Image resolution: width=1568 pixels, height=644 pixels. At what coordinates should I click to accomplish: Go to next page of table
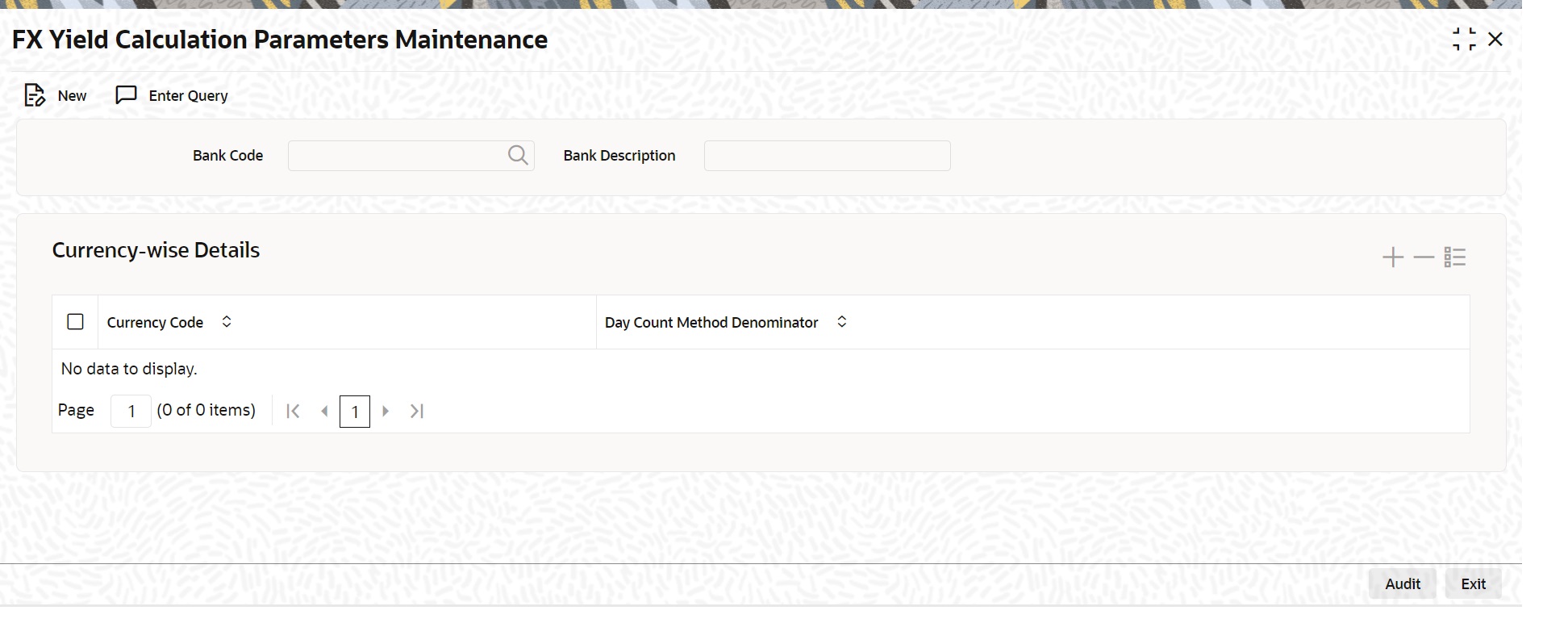coord(386,412)
